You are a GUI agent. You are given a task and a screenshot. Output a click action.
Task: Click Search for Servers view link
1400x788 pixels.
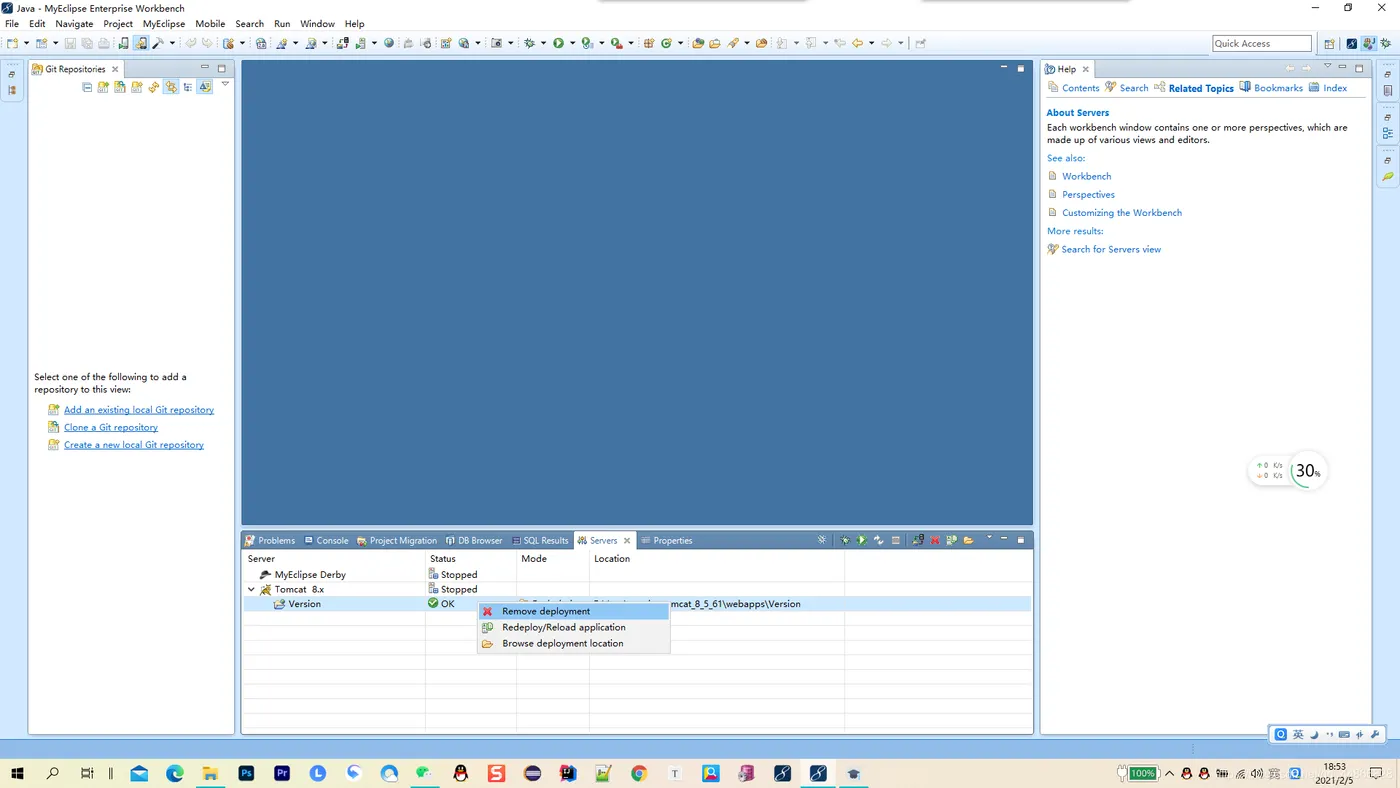(1111, 249)
